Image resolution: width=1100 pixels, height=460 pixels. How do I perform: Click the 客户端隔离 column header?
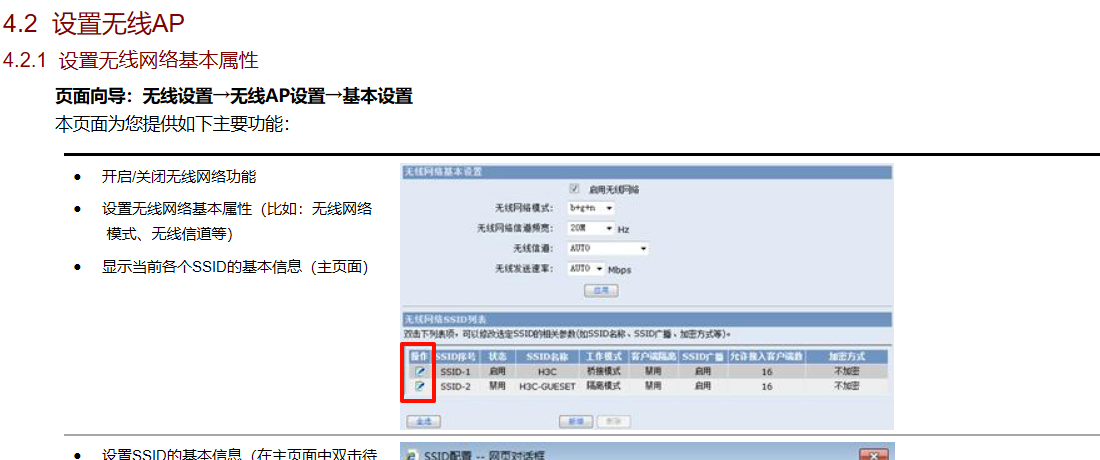click(x=653, y=357)
